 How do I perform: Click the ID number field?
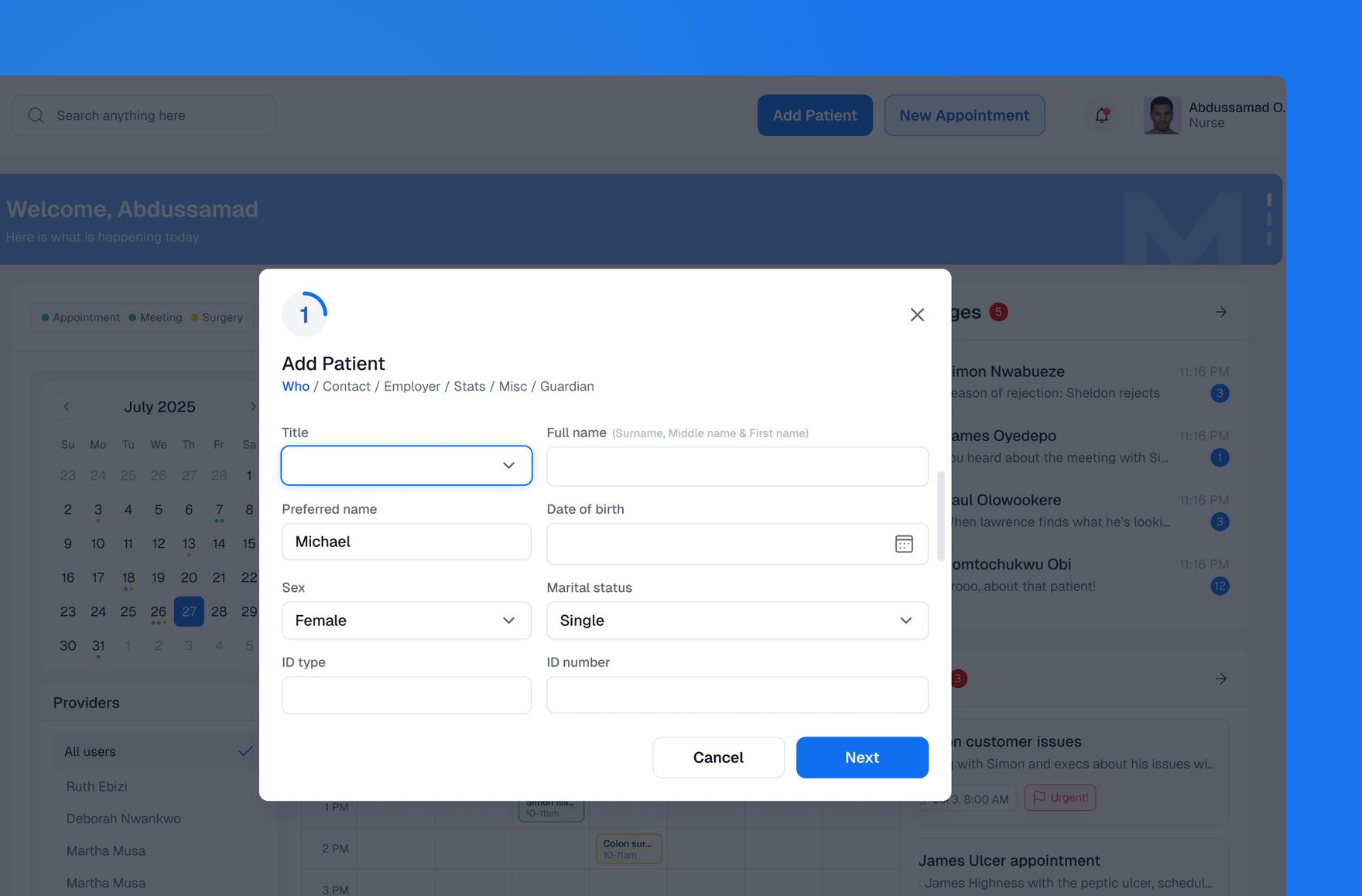737,695
